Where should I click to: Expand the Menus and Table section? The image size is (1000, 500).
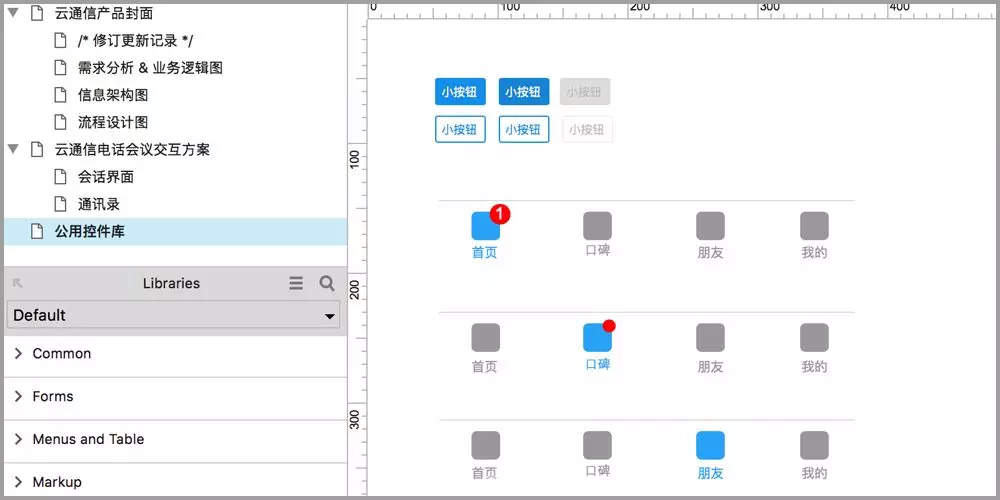click(x=175, y=439)
